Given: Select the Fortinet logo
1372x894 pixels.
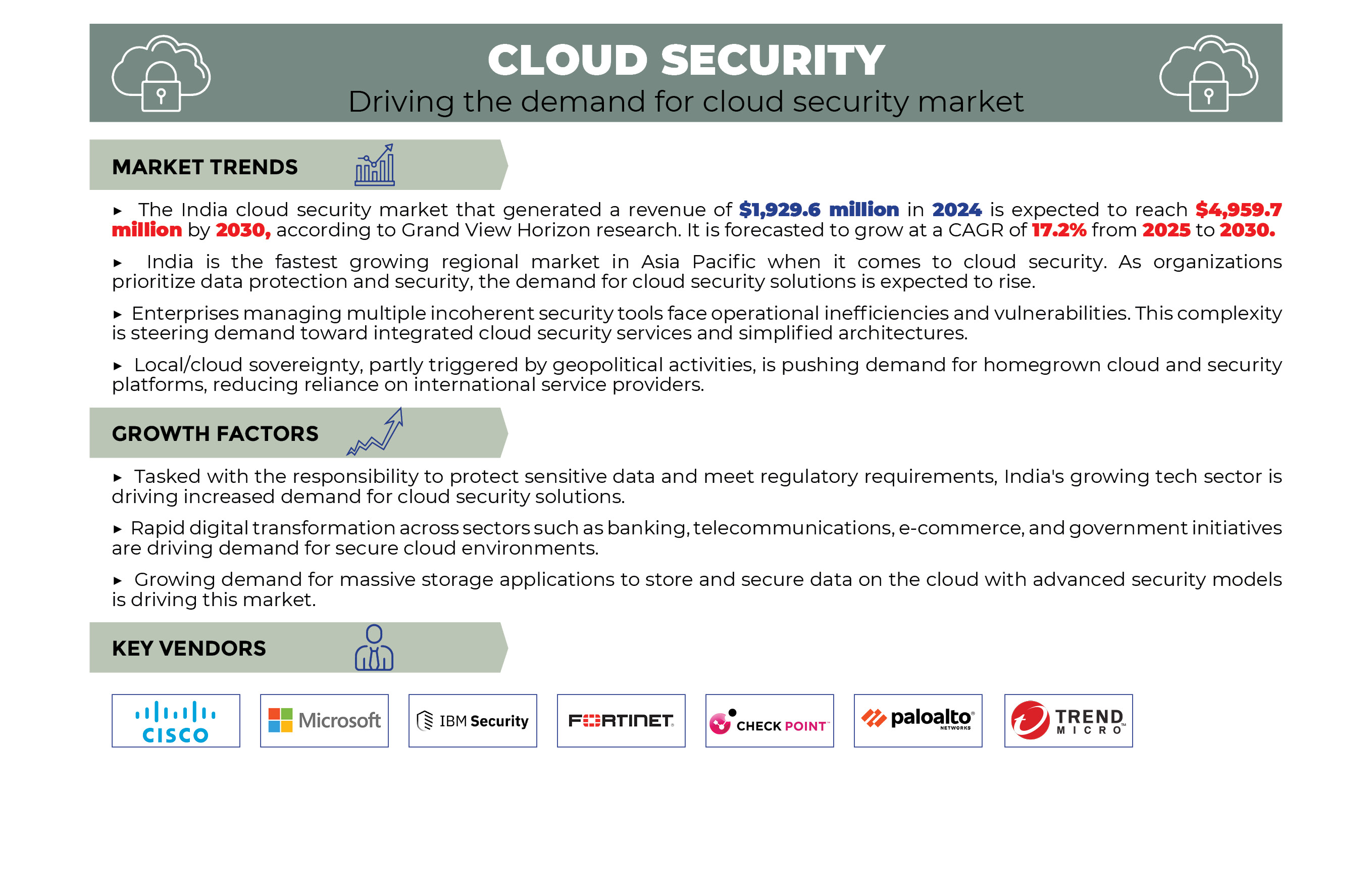Looking at the screenshot, I should pos(621,720).
